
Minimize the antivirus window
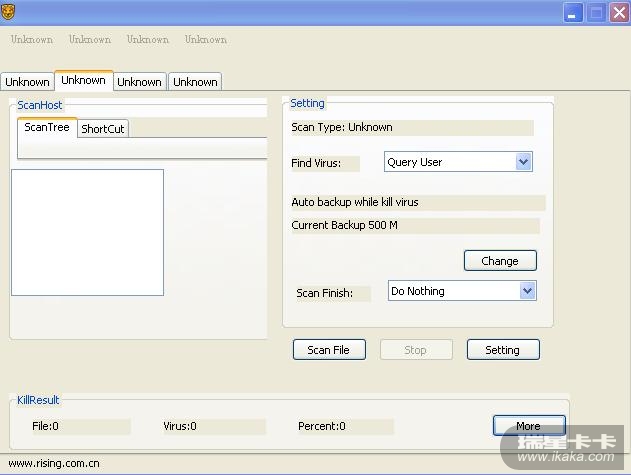pos(573,12)
